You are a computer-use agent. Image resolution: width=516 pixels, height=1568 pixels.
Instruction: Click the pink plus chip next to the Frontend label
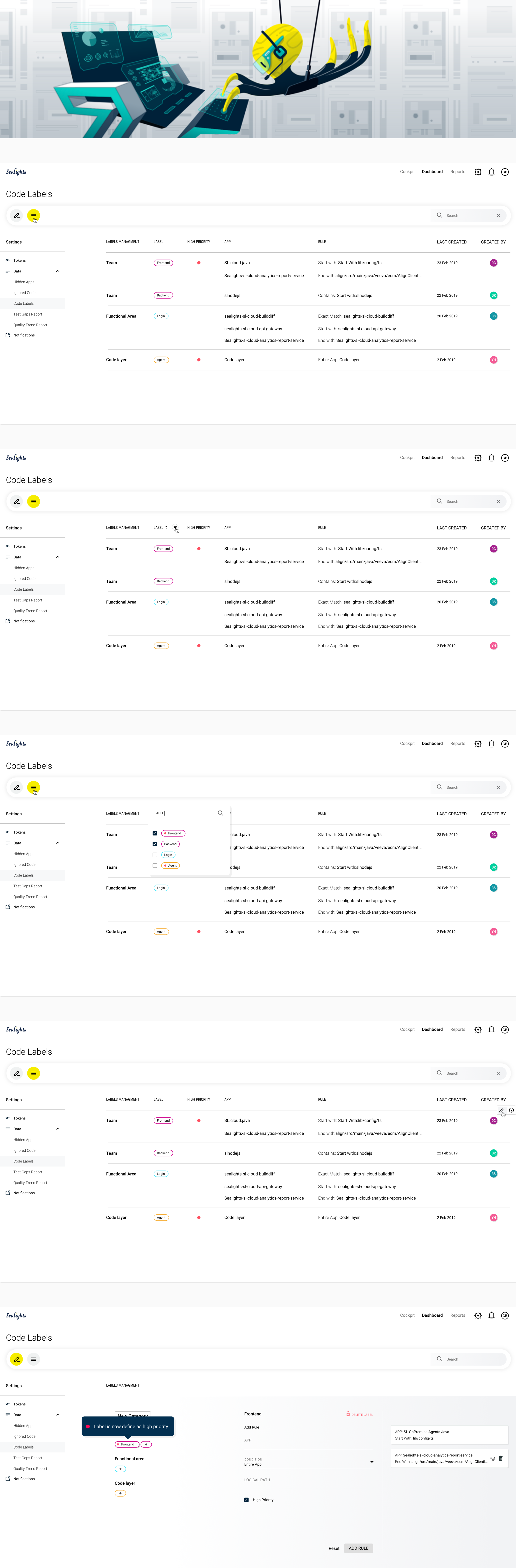pos(146,1444)
